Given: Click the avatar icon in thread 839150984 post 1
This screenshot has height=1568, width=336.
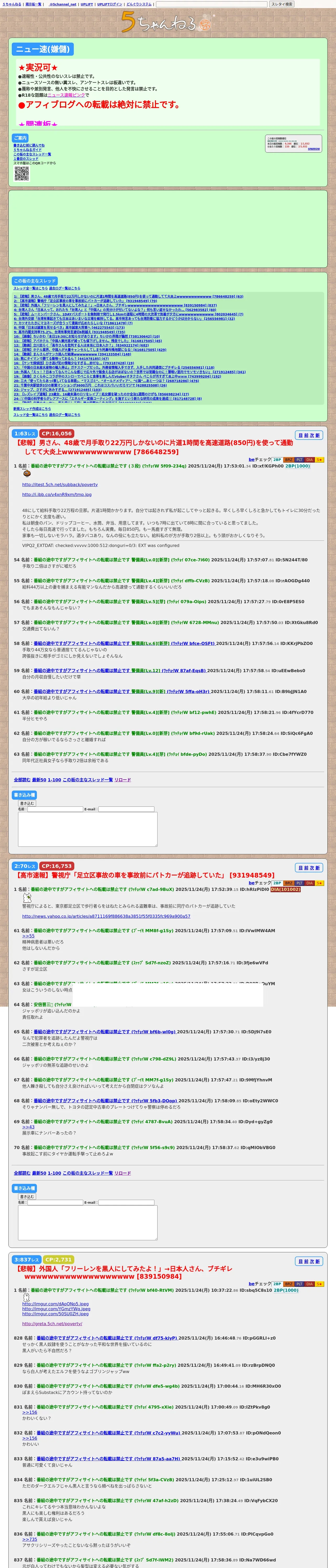Looking at the screenshot, I should 26,1297.
